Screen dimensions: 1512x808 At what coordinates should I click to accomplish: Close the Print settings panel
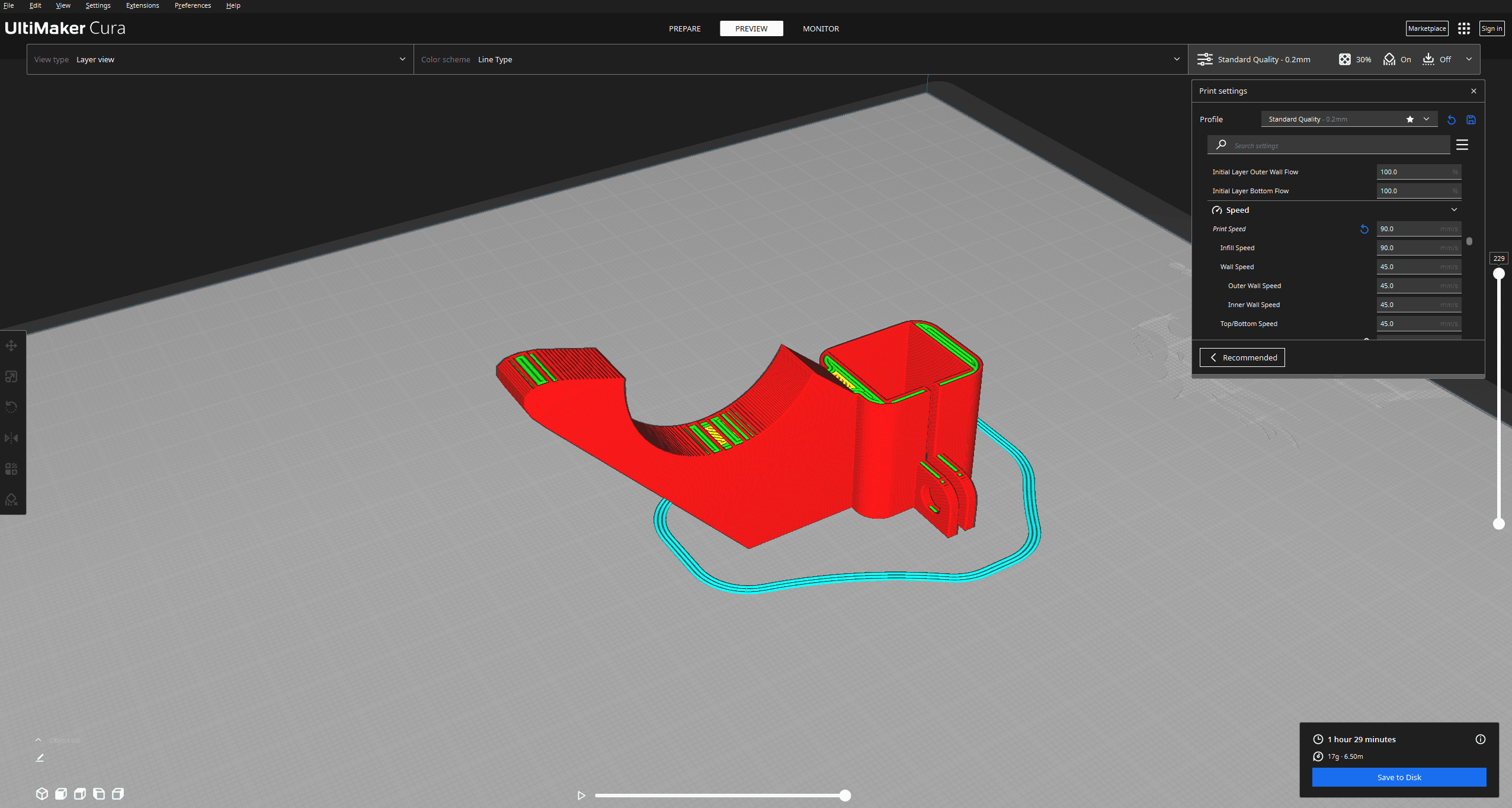[1474, 91]
